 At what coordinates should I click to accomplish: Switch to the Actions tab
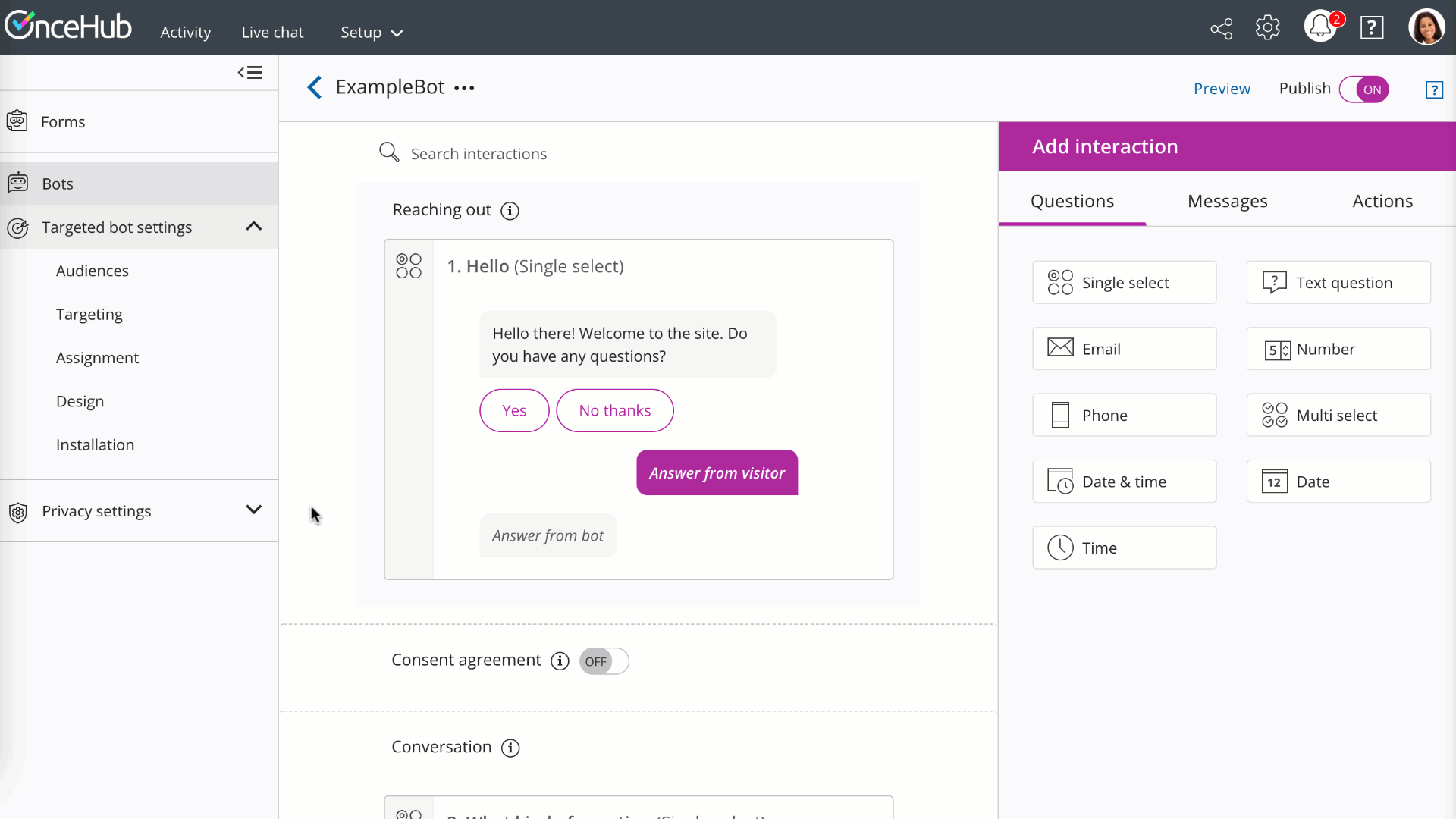coord(1382,201)
